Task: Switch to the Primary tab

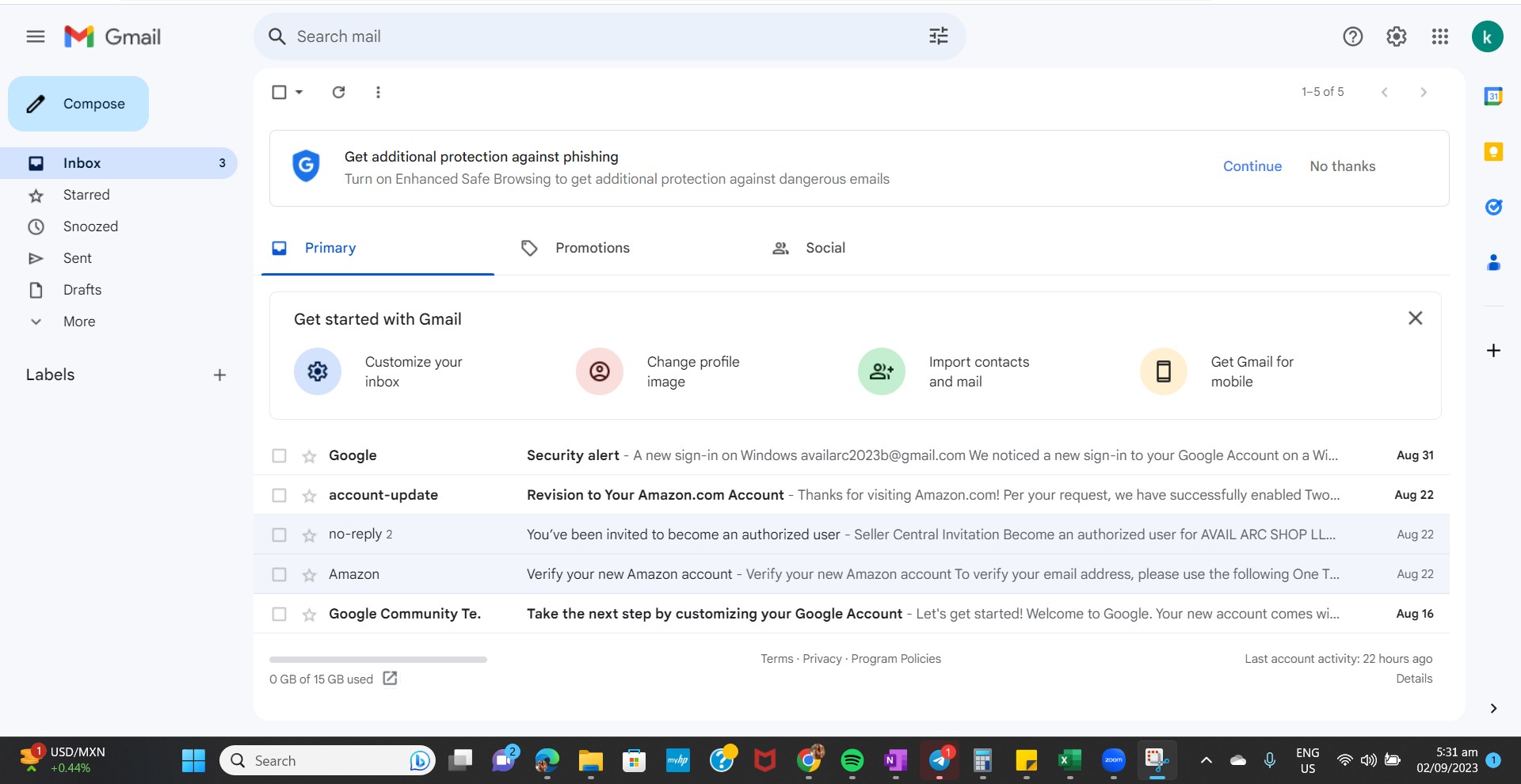Action: point(378,248)
